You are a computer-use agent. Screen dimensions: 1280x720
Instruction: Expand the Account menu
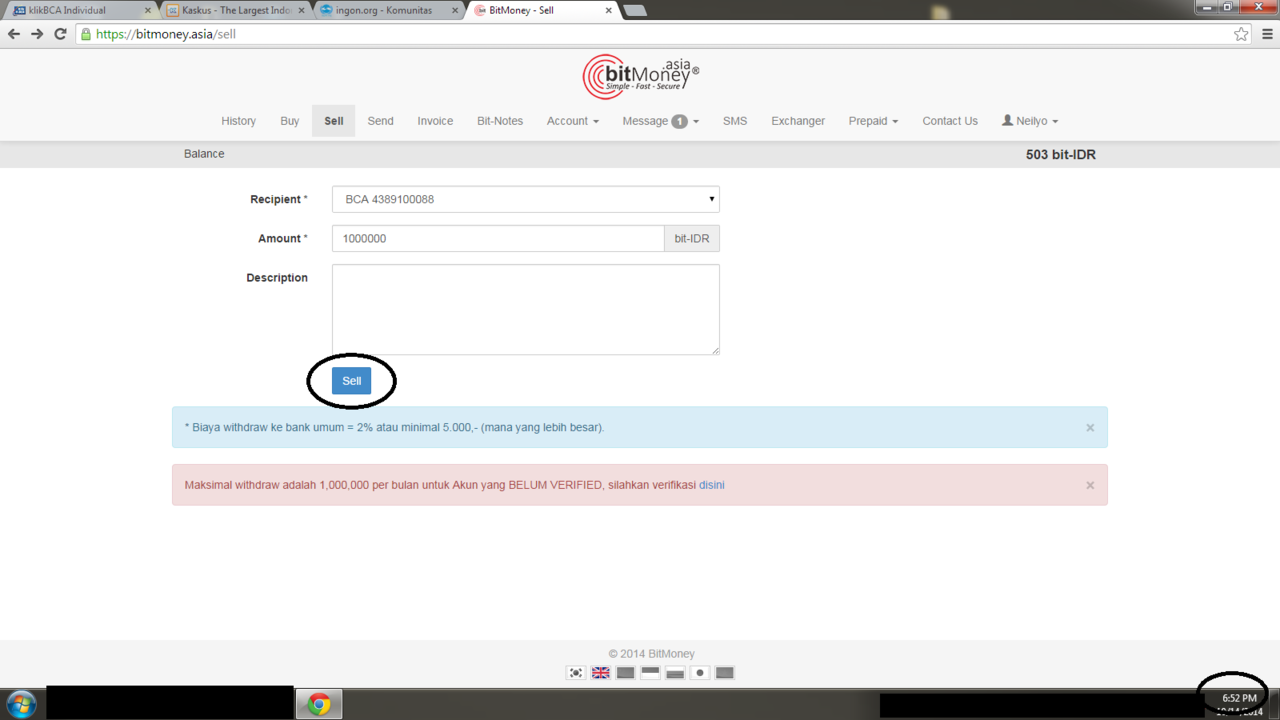[573, 121]
